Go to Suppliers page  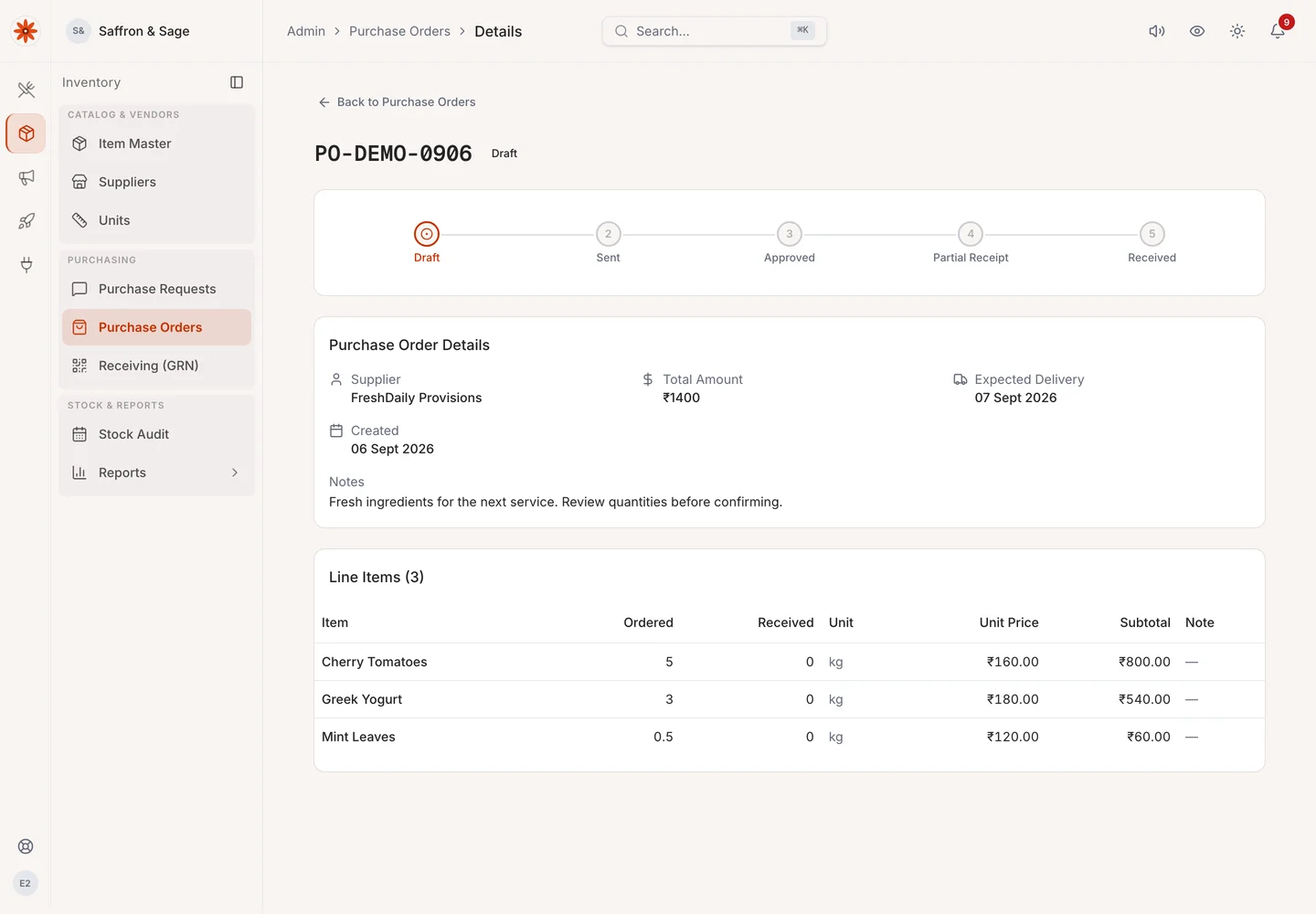(x=157, y=182)
